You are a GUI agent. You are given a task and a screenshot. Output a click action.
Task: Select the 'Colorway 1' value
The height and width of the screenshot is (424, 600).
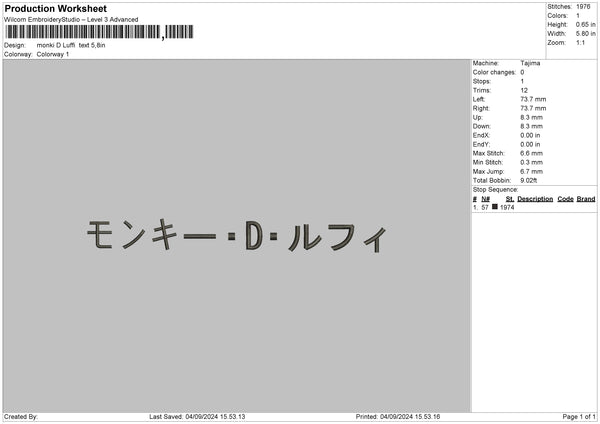click(x=53, y=54)
